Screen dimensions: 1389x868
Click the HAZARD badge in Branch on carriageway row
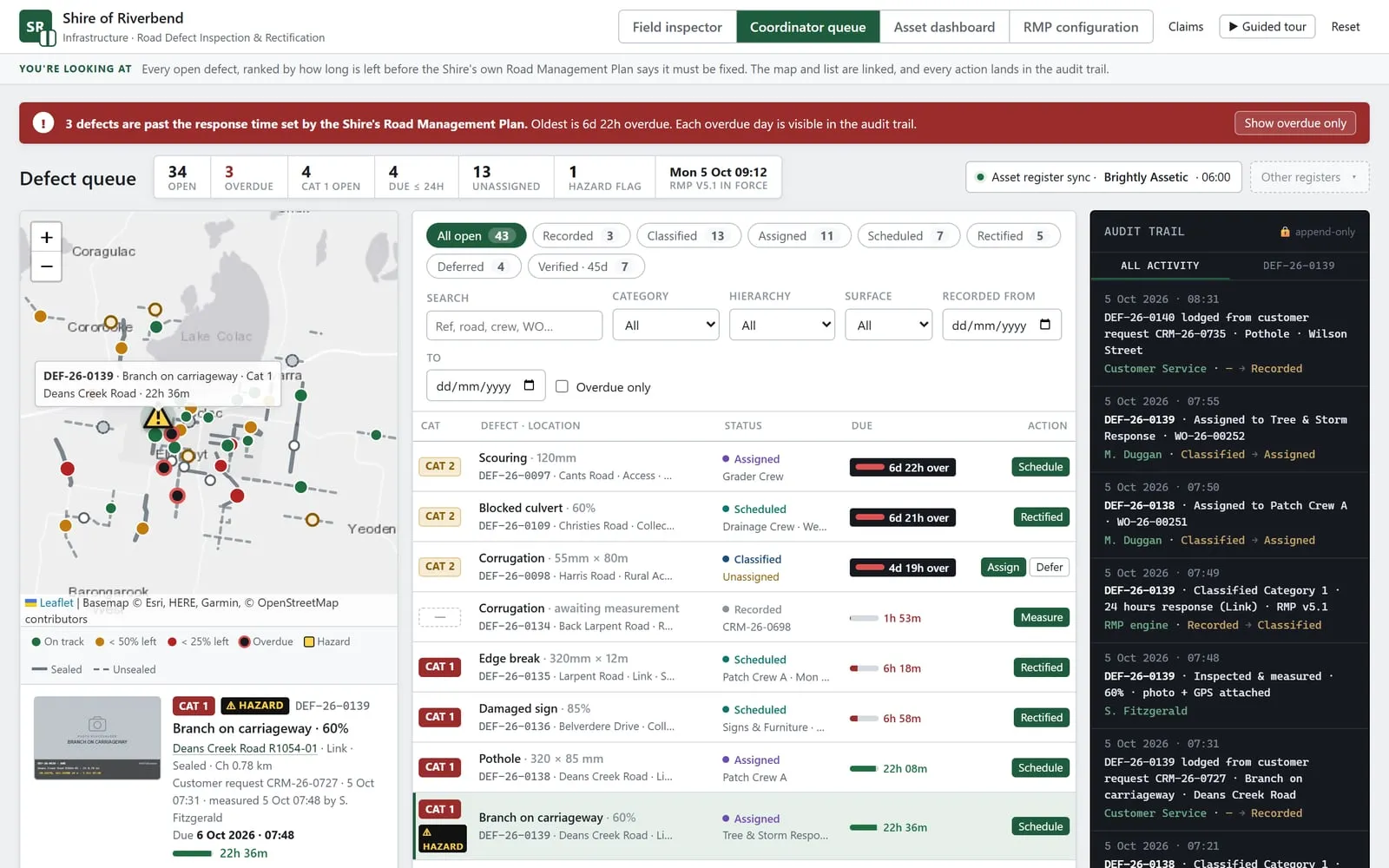tap(443, 839)
